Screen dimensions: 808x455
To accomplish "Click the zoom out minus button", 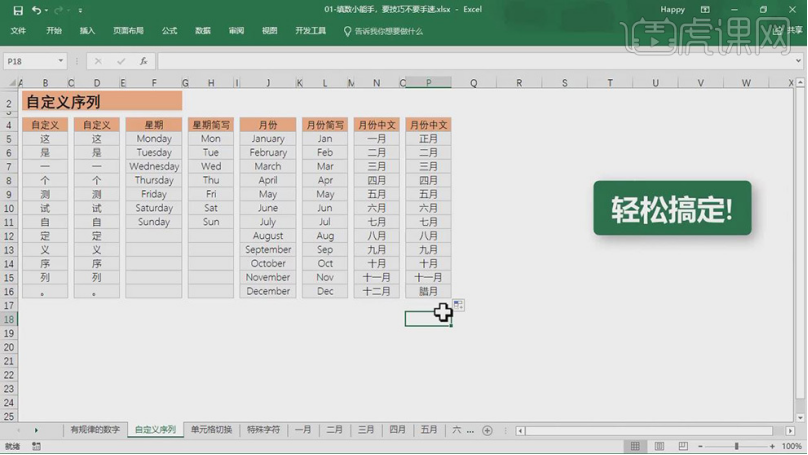I will click(700, 446).
